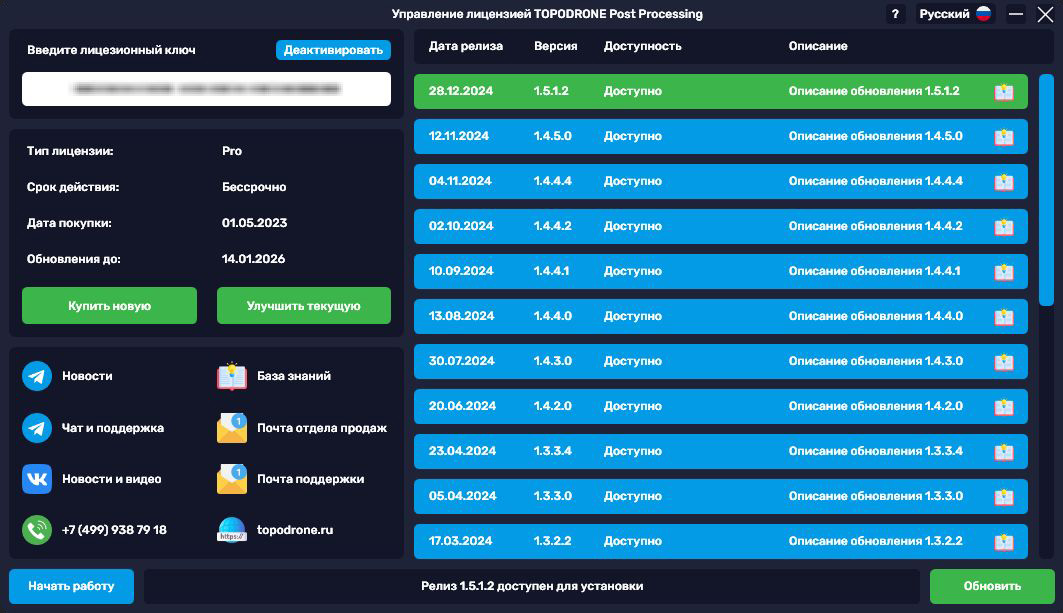Open the support mail icon
This screenshot has height=613, width=1063.
[231, 478]
